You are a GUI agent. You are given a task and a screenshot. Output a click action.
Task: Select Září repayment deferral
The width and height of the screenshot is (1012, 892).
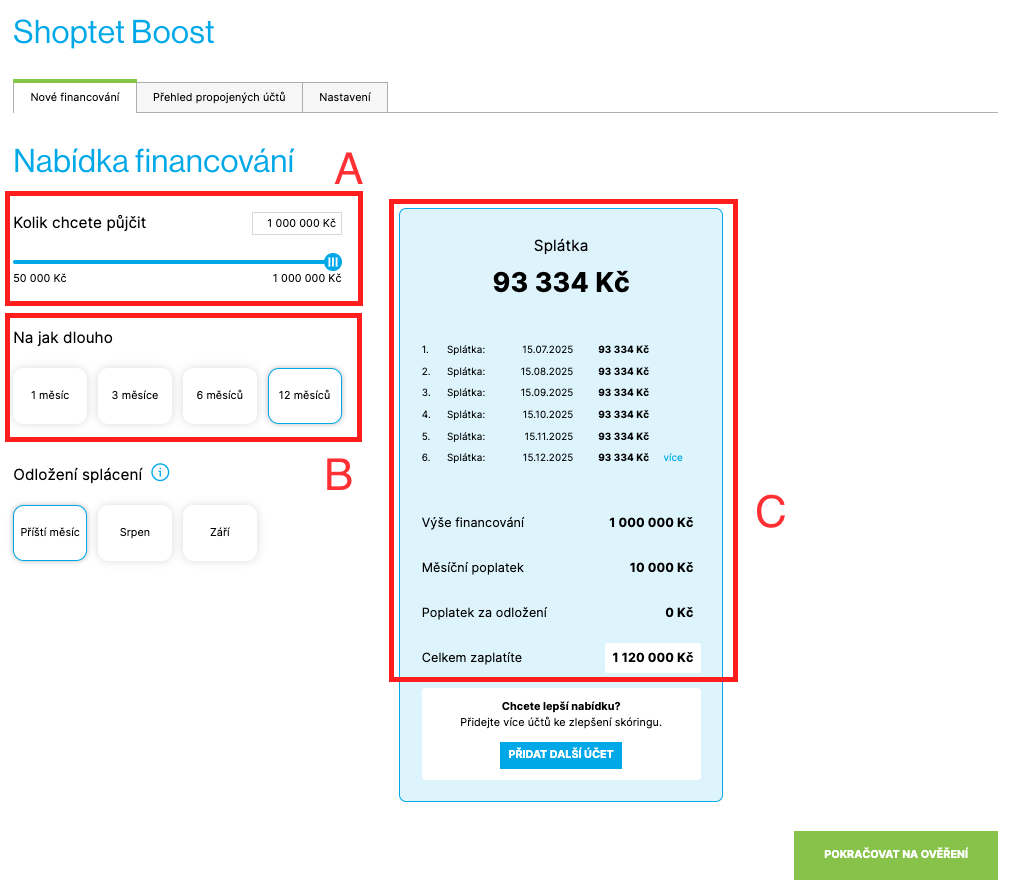tap(220, 532)
